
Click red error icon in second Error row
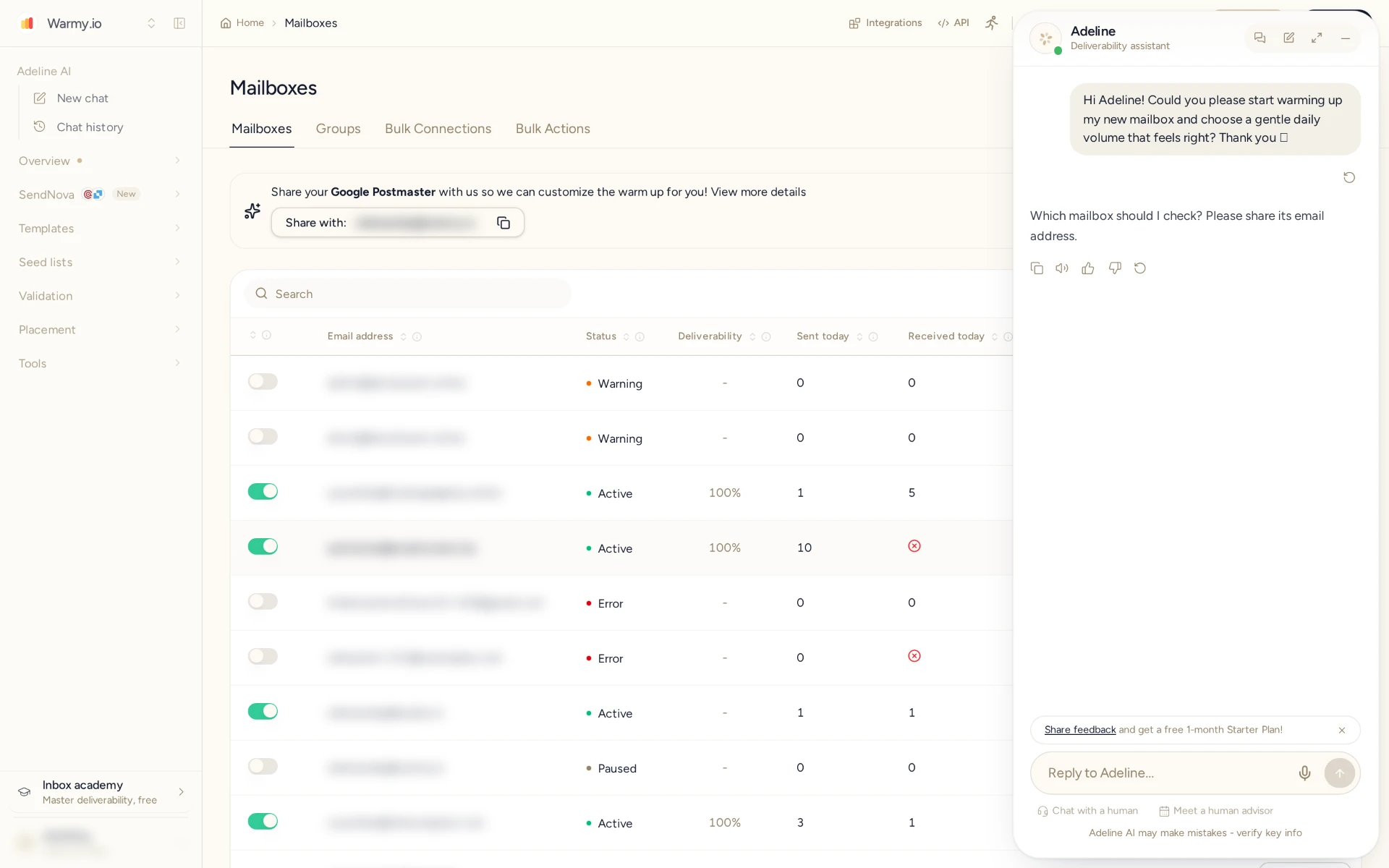click(x=914, y=656)
